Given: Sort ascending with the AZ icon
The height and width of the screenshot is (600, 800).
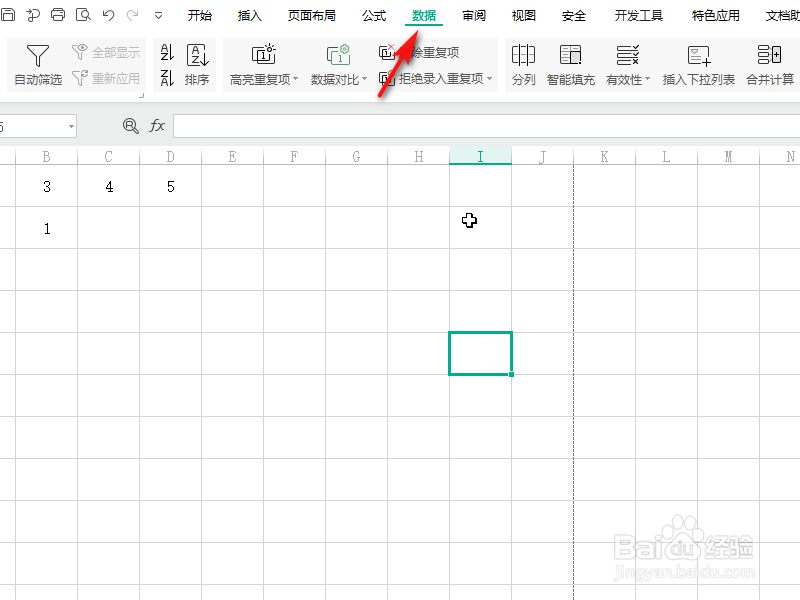Looking at the screenshot, I should 166,55.
